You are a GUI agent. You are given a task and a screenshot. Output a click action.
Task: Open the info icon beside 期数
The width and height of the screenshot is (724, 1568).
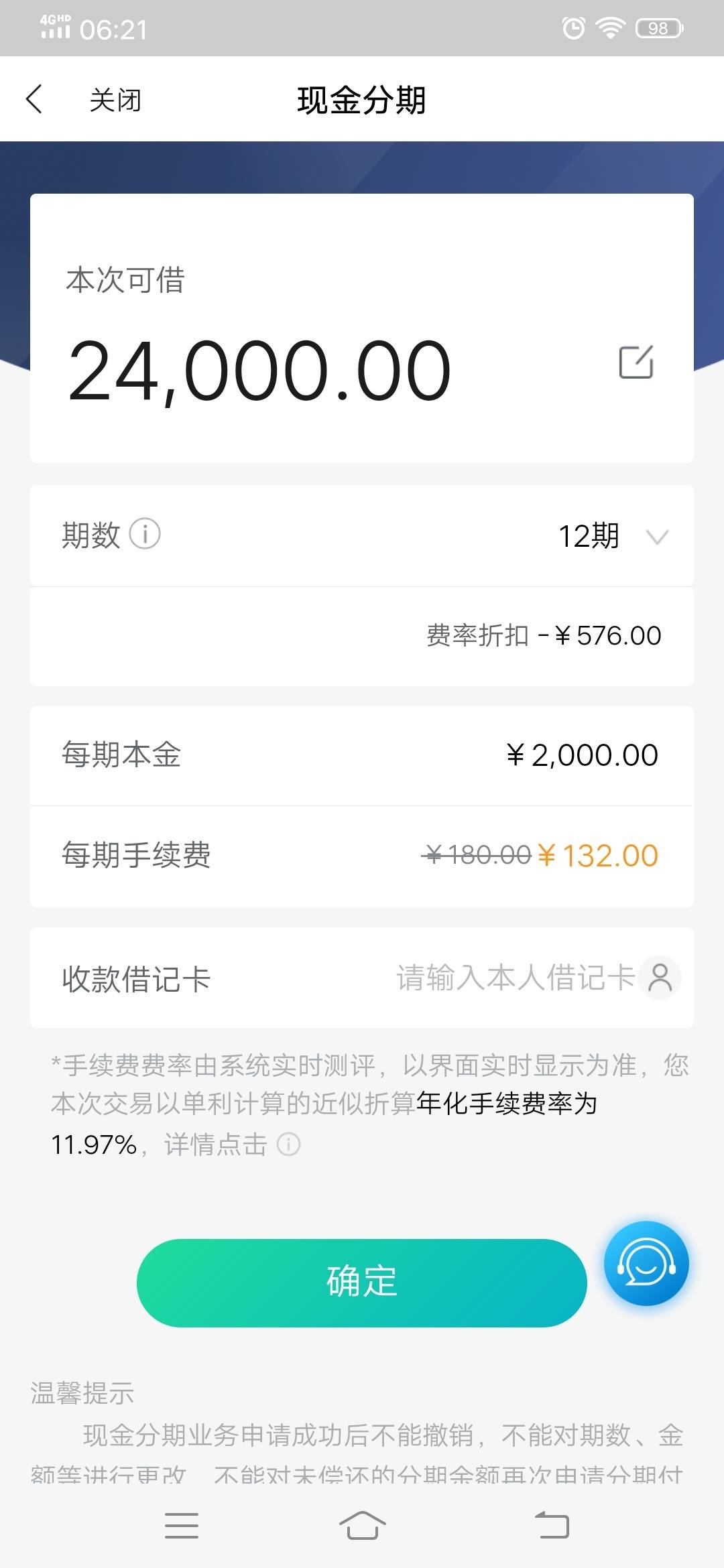click(x=145, y=534)
